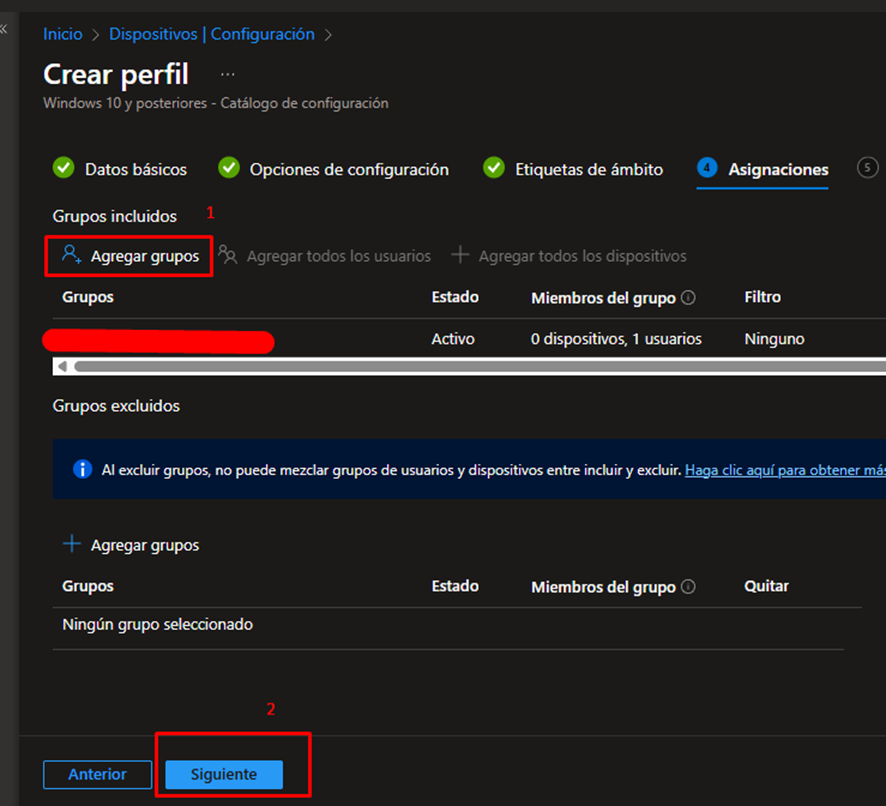Screen dimensions: 886x806
Task: Open the Haga clic aquí para obtener más link
Action: point(784,469)
